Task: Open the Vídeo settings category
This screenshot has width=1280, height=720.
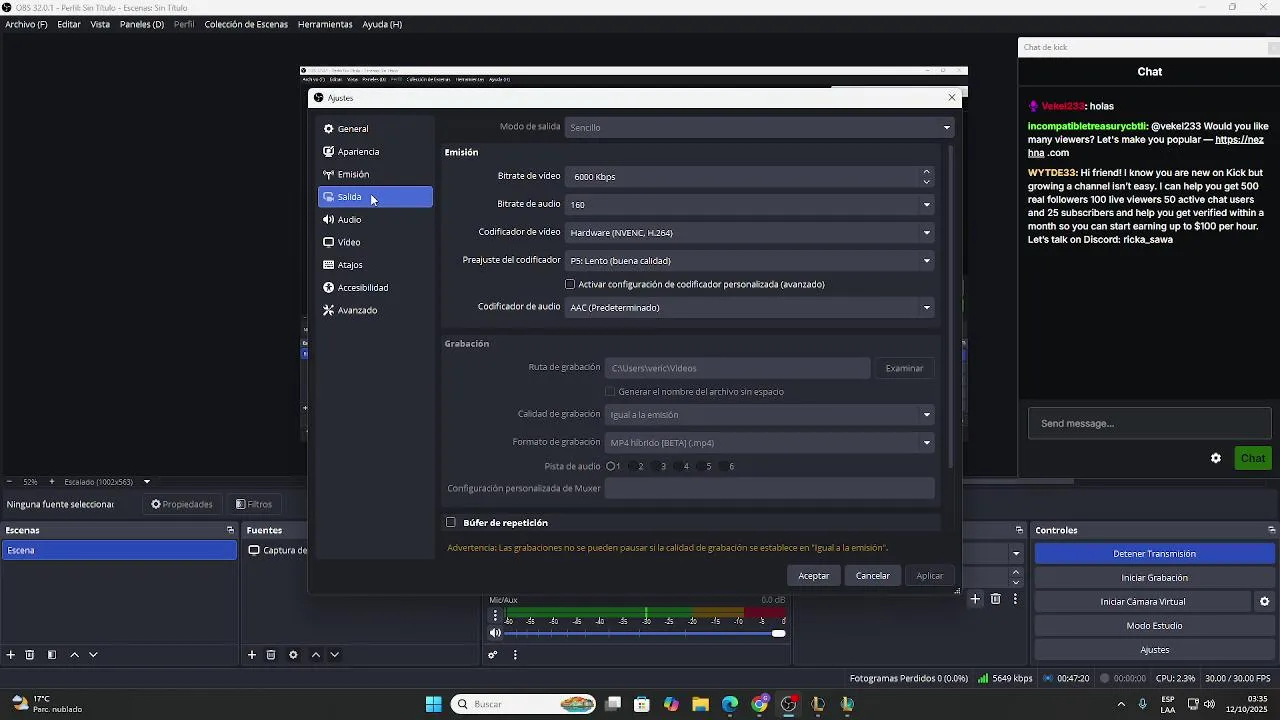Action: point(375,242)
